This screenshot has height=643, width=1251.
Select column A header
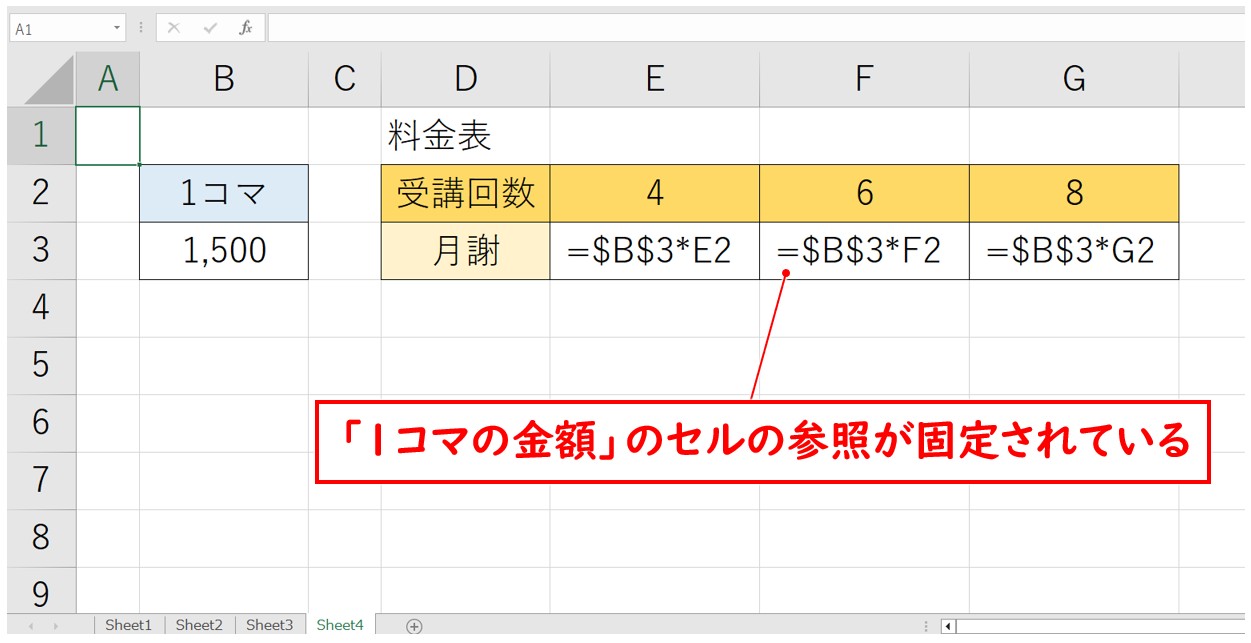click(108, 79)
